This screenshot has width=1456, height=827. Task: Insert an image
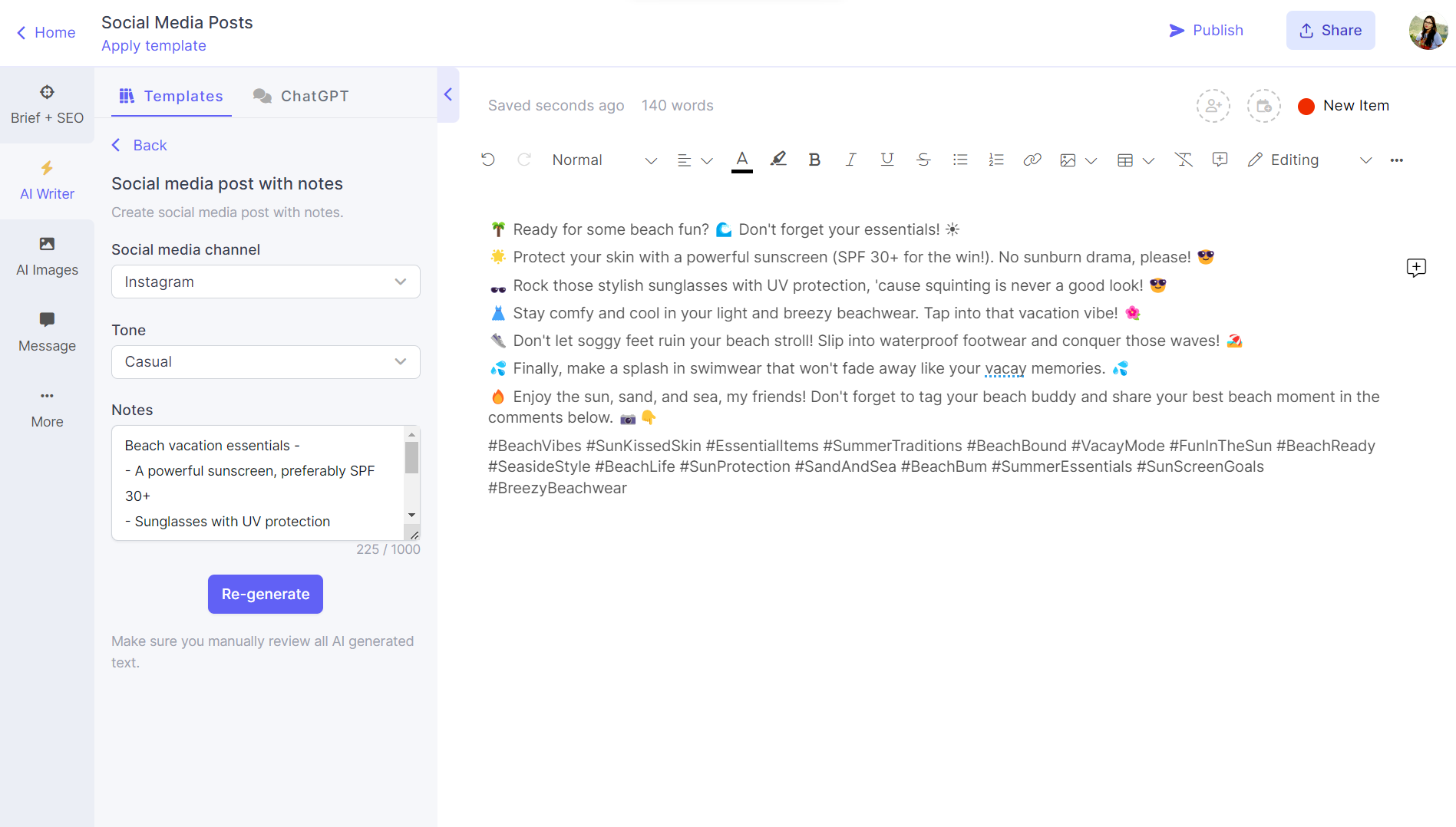1068,160
